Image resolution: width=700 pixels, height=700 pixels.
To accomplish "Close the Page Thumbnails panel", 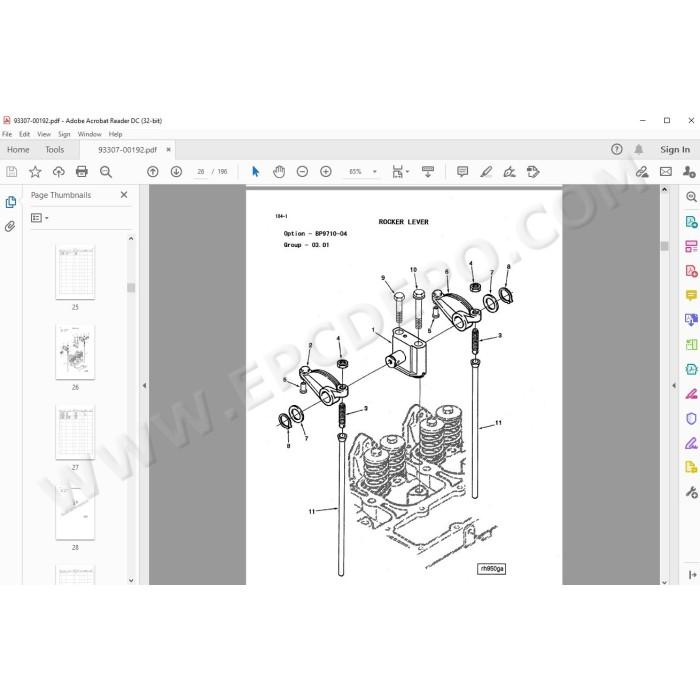I will [x=124, y=195].
